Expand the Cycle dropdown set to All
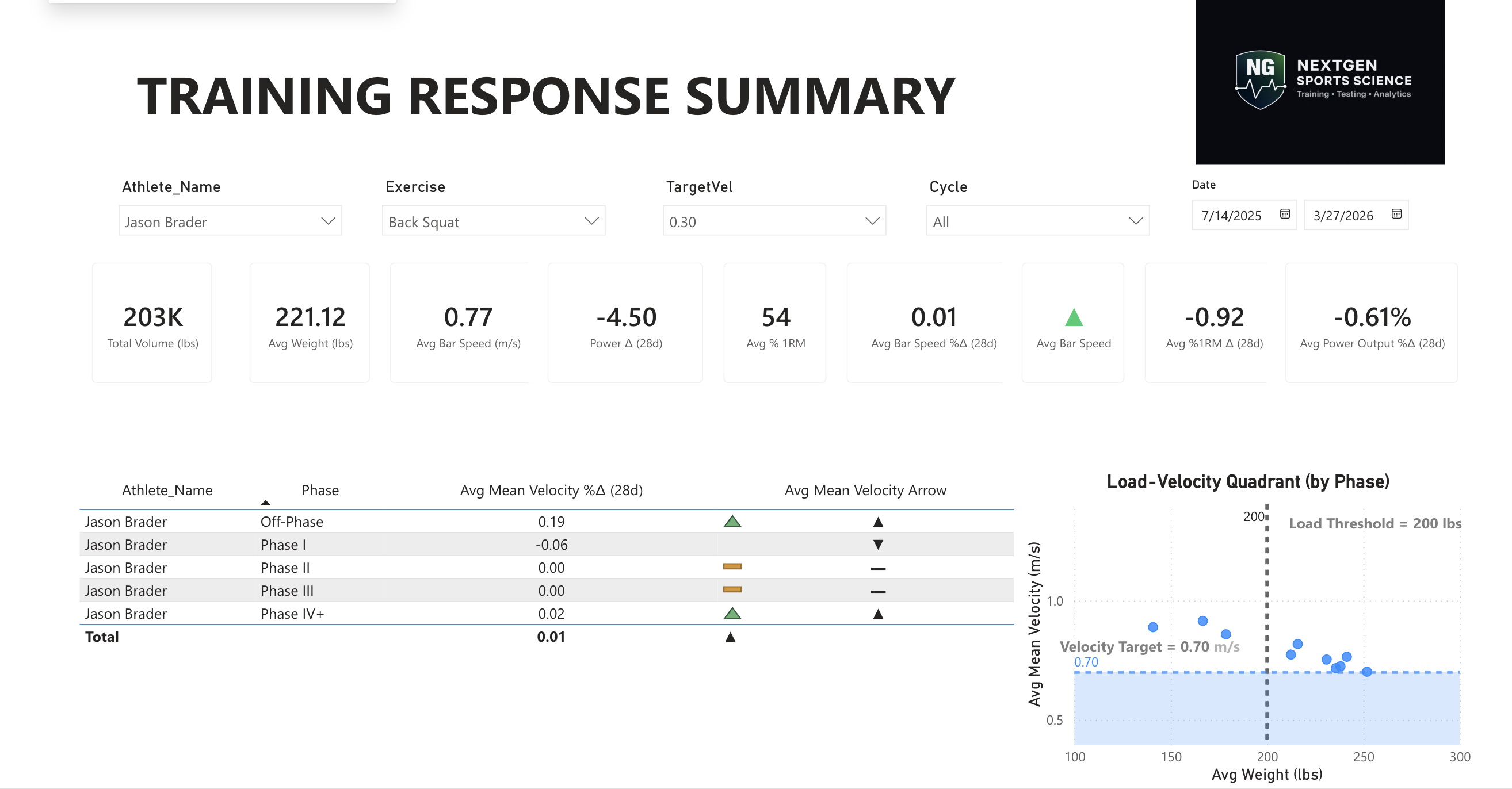 (x=1037, y=221)
